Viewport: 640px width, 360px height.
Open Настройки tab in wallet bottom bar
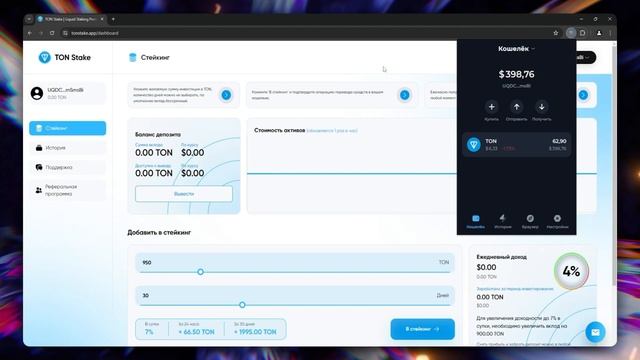click(x=557, y=222)
